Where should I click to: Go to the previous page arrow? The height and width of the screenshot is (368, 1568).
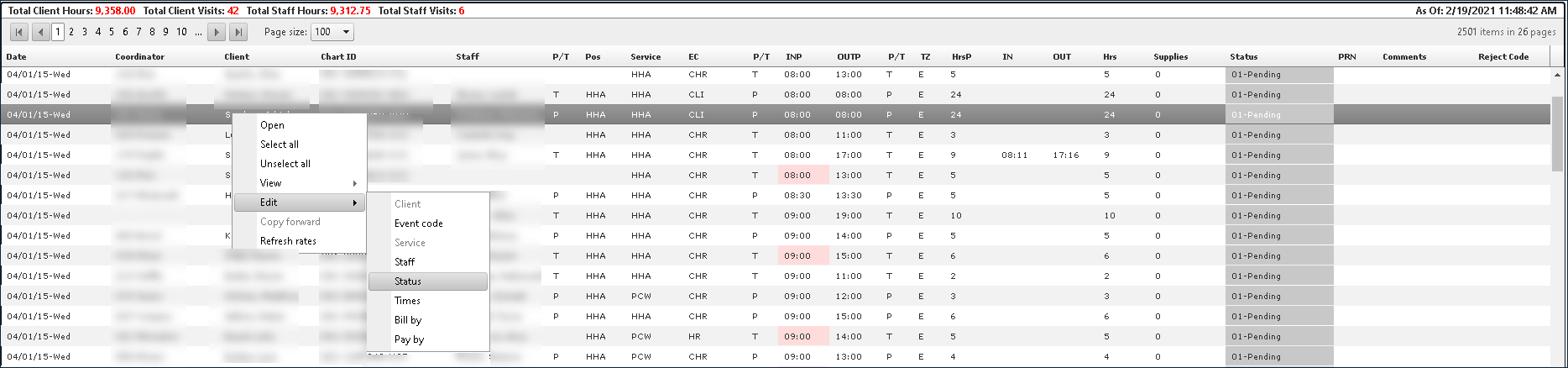click(40, 32)
